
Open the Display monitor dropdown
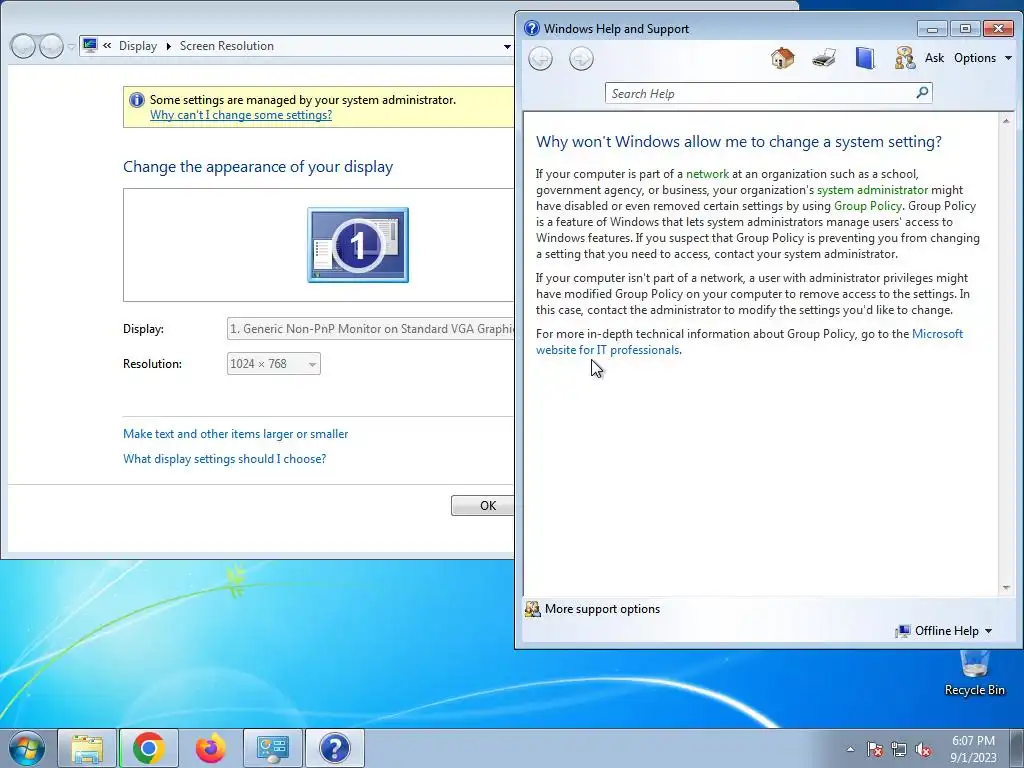pos(370,328)
